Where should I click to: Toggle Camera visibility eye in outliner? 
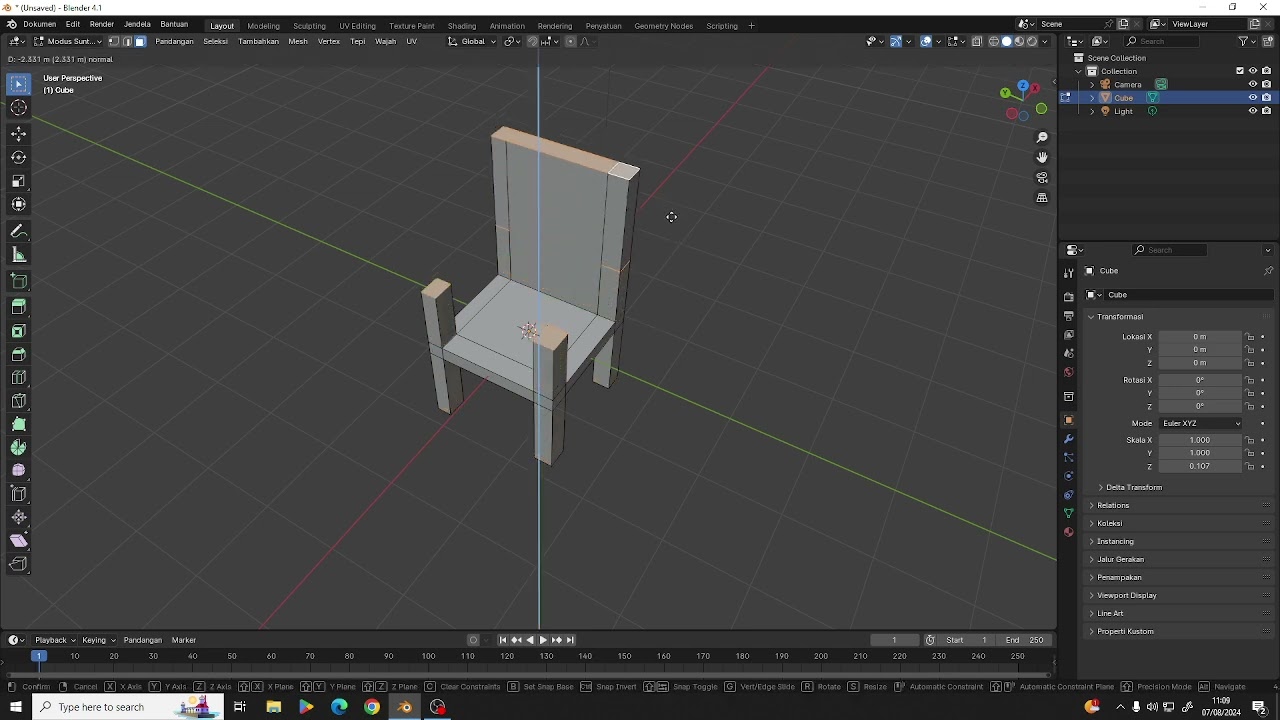[x=1252, y=85]
